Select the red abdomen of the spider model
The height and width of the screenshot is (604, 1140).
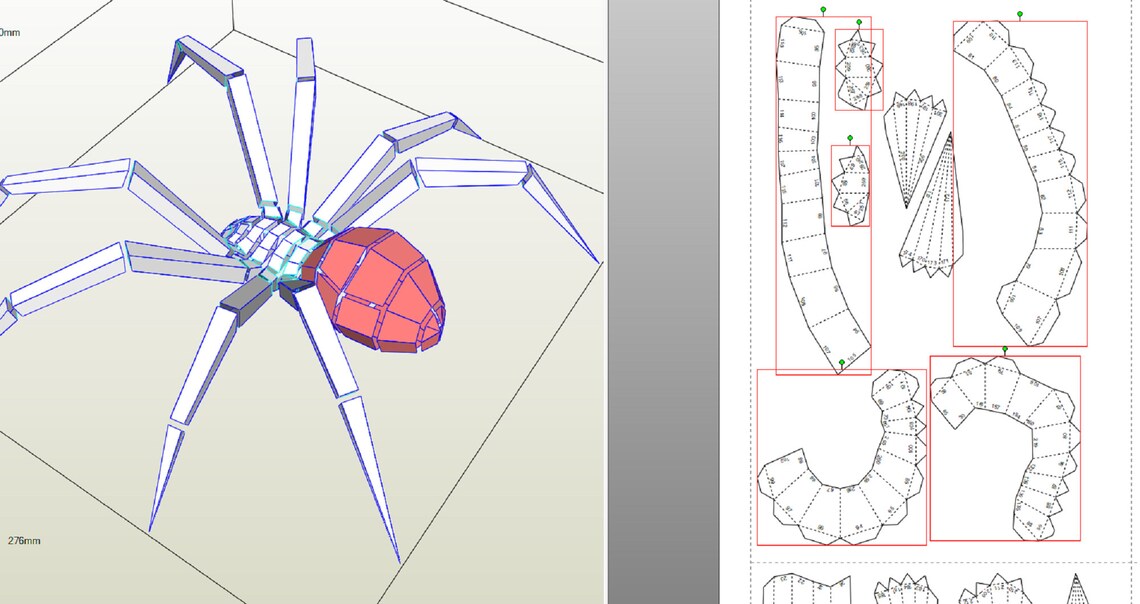coord(380,290)
